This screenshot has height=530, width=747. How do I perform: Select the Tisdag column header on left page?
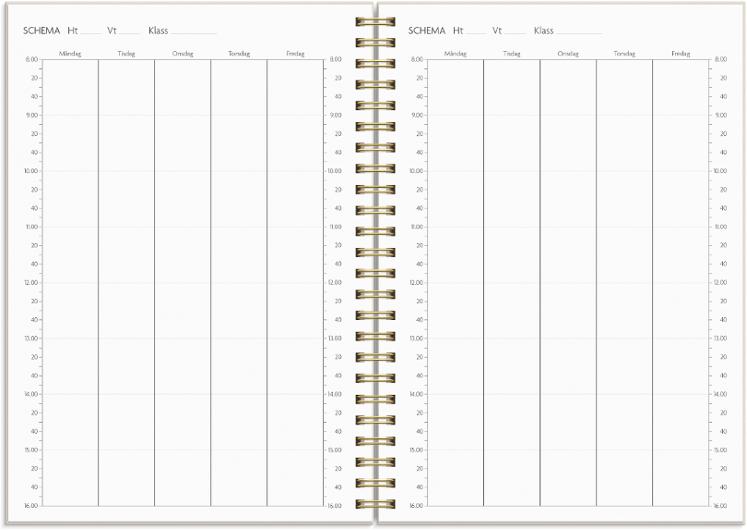(126, 53)
